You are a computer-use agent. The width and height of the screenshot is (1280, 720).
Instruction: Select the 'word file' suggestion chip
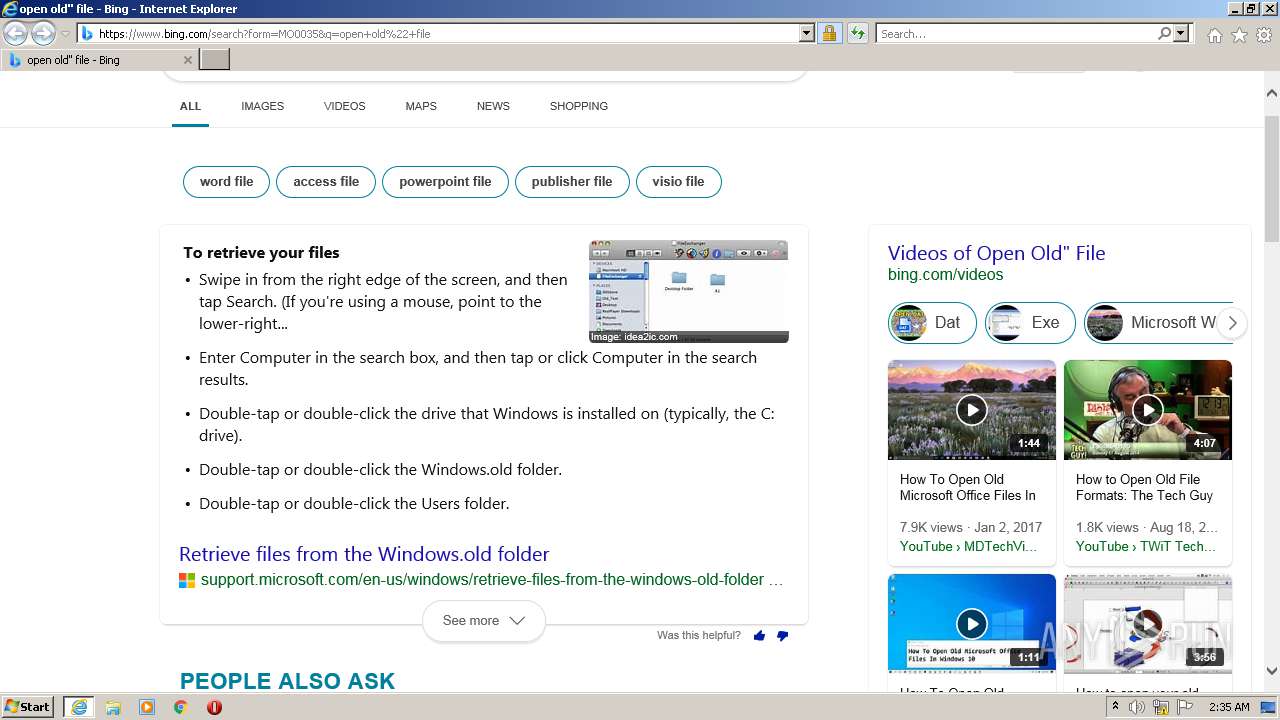226,182
